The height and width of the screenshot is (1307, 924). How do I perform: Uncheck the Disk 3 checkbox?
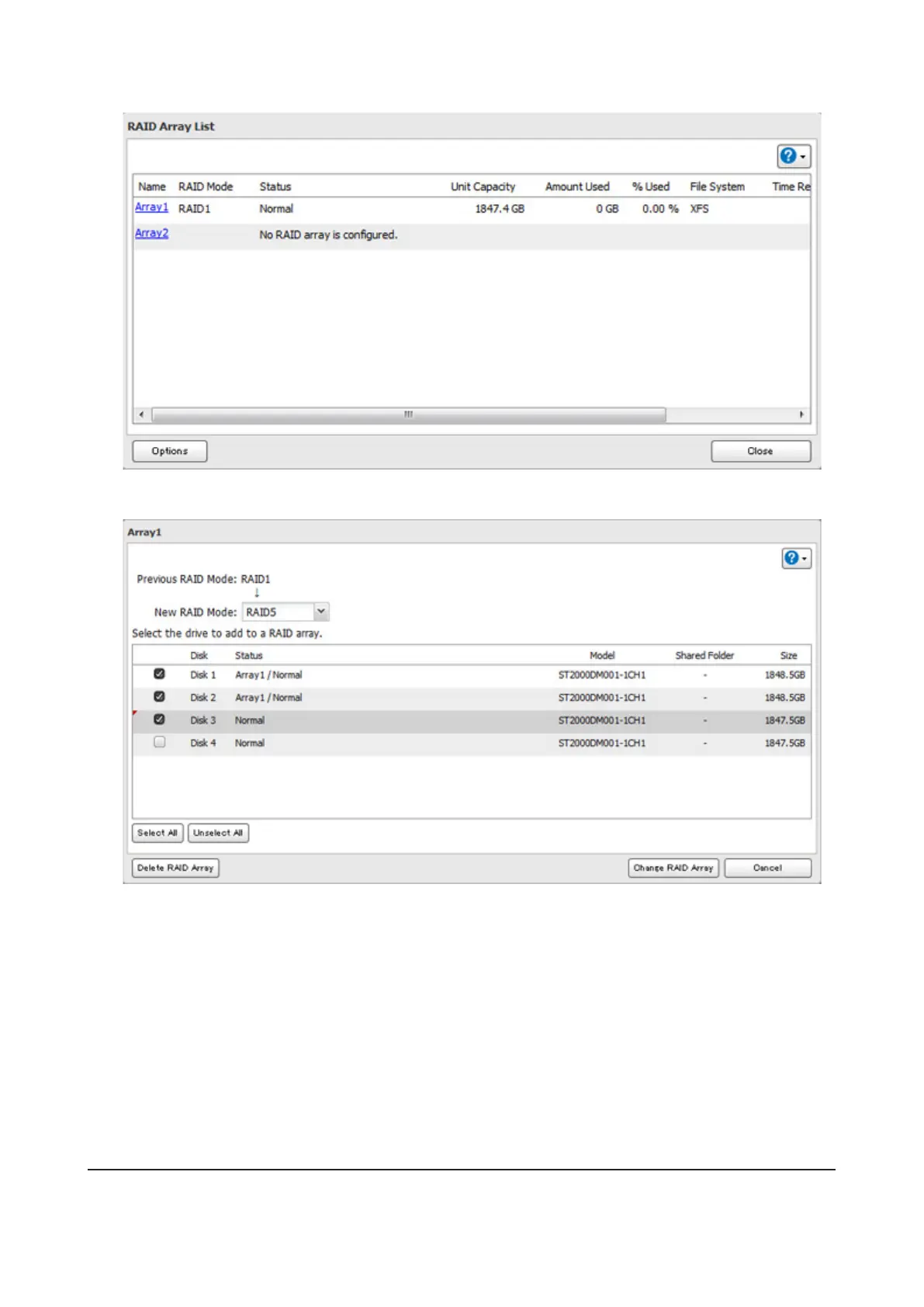point(159,719)
